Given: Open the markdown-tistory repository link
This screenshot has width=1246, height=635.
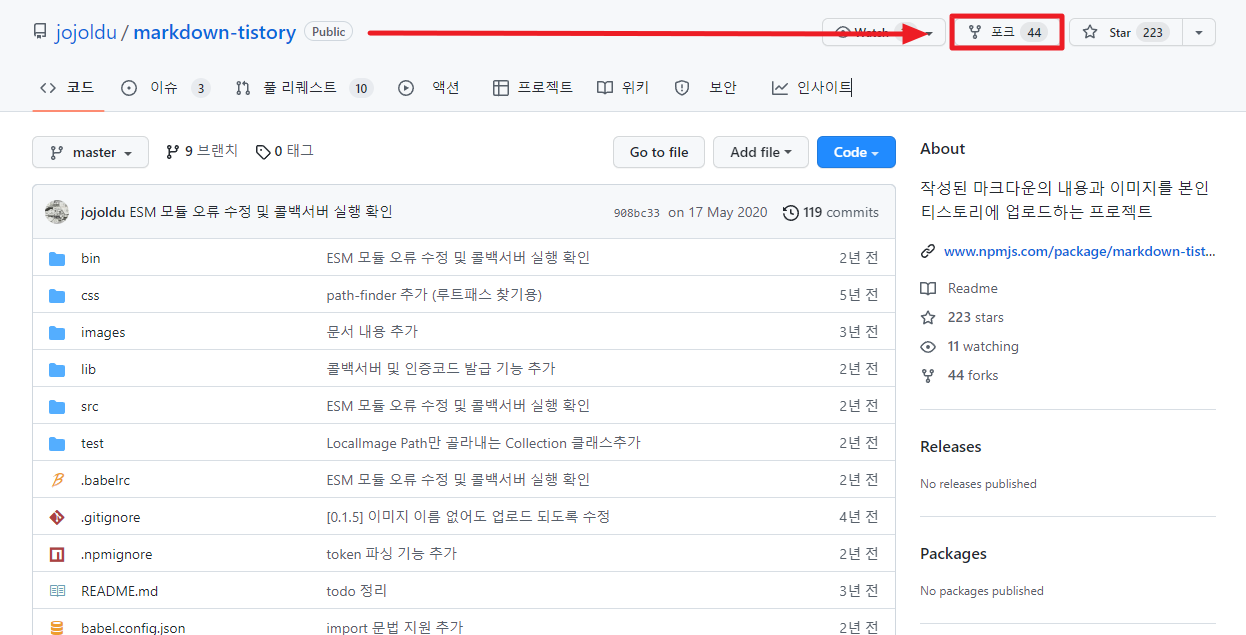Looking at the screenshot, I should pos(214,32).
